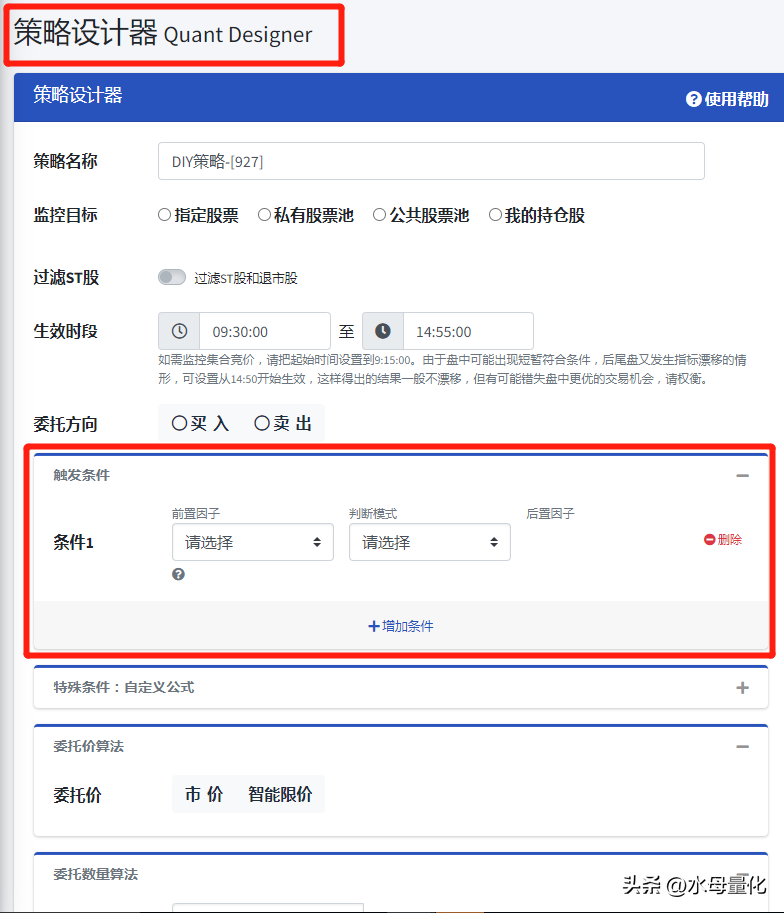
Task: Edit the 14:55:00 end time field
Action: (468, 331)
